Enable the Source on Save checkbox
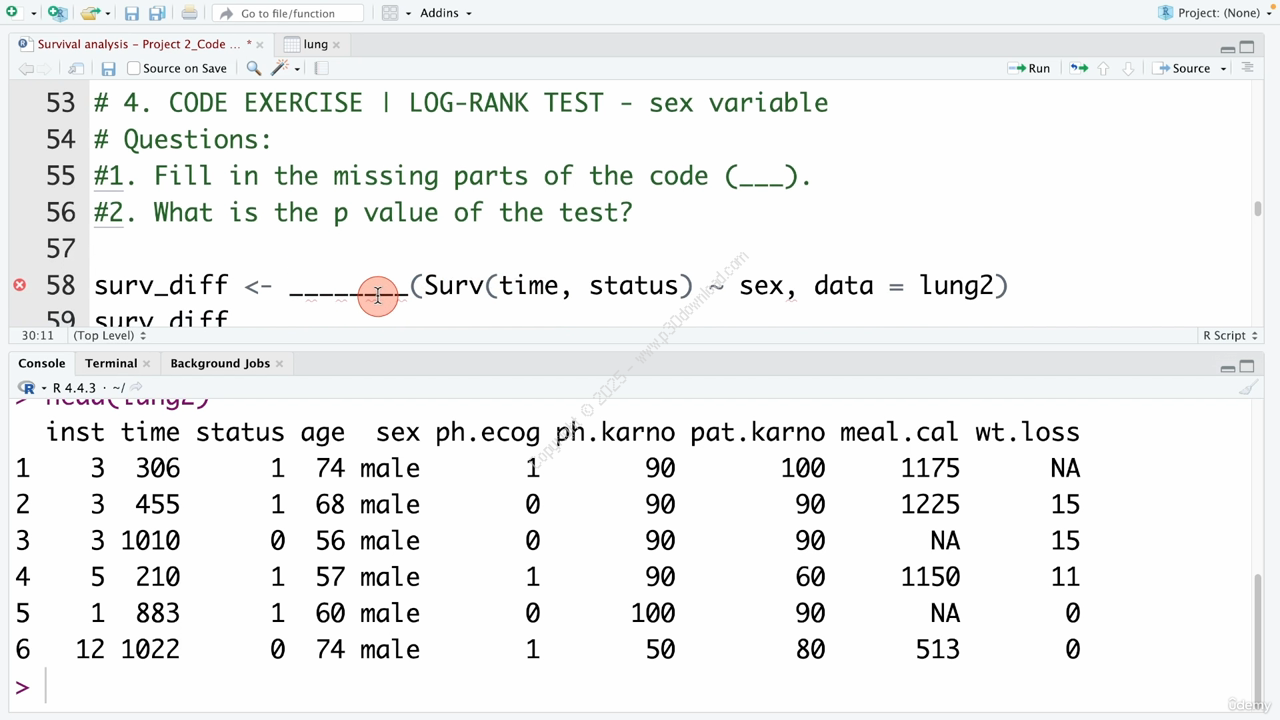Screen dimensions: 1280x720 (133, 68)
